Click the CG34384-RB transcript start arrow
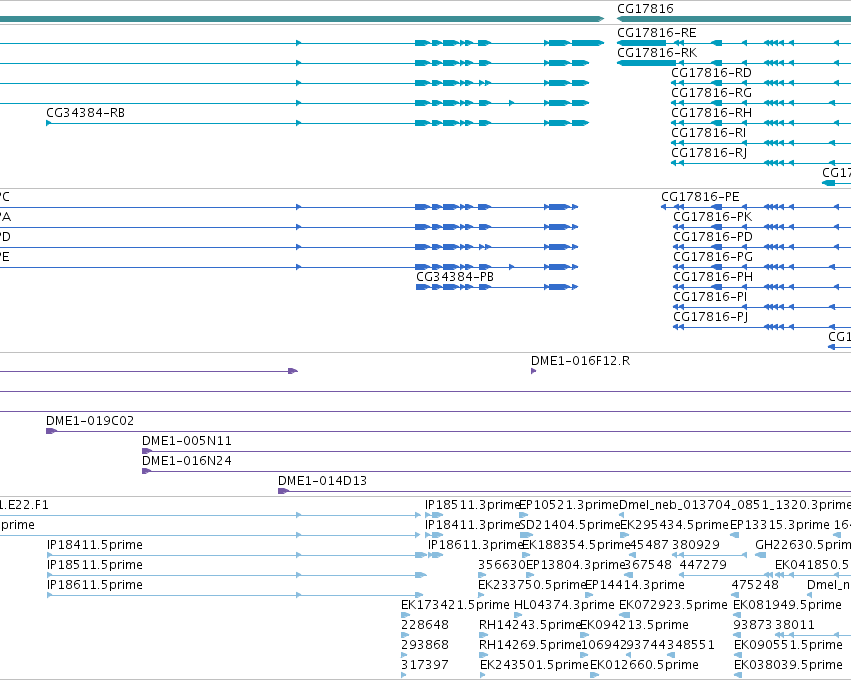Viewport: 851px width, 680px height. coord(49,123)
